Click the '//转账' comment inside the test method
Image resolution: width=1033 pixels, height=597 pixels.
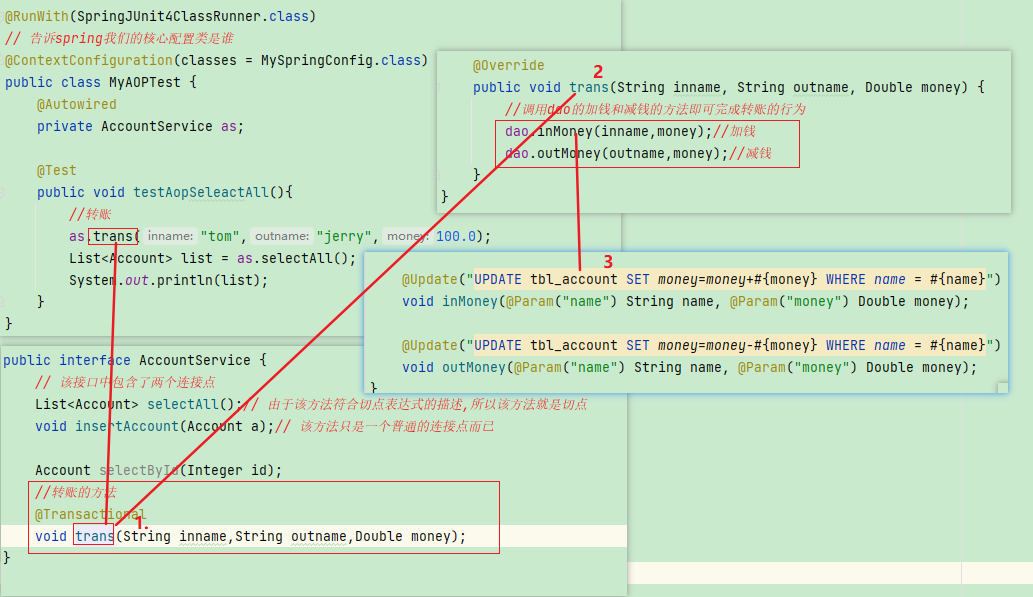(x=90, y=214)
